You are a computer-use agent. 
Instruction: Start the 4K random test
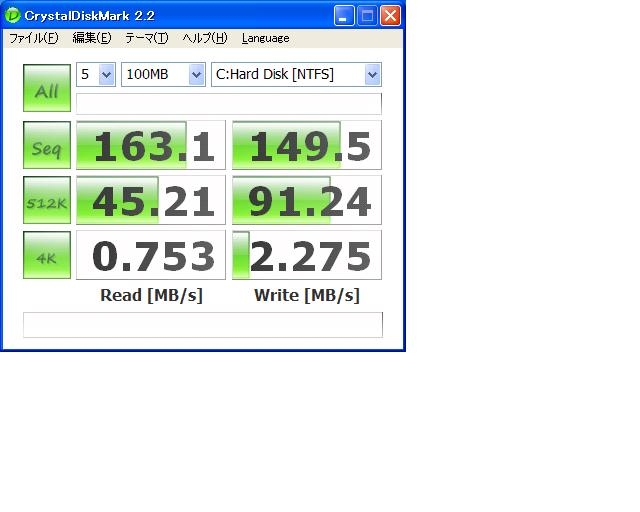[47, 255]
